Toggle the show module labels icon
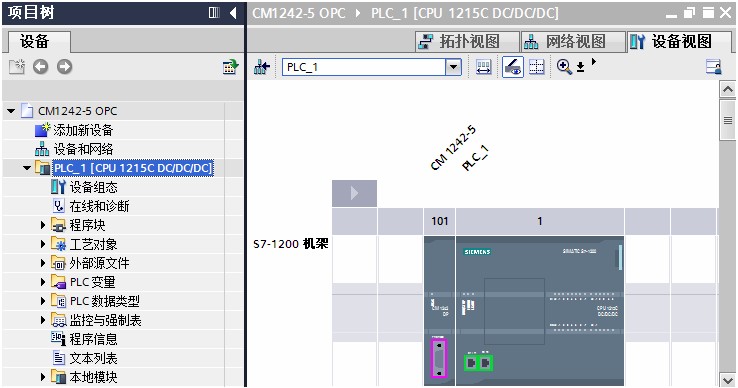 [x=513, y=67]
